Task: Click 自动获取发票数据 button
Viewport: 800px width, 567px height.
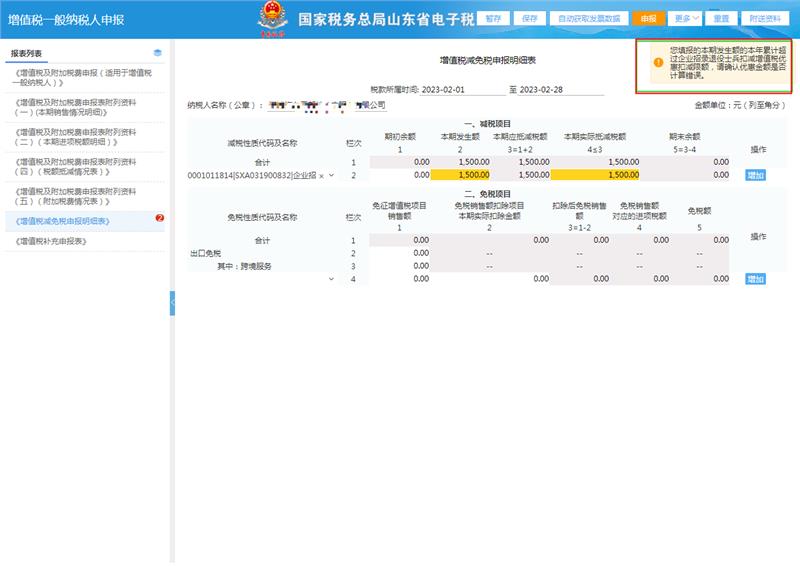Action: pyautogui.click(x=589, y=18)
